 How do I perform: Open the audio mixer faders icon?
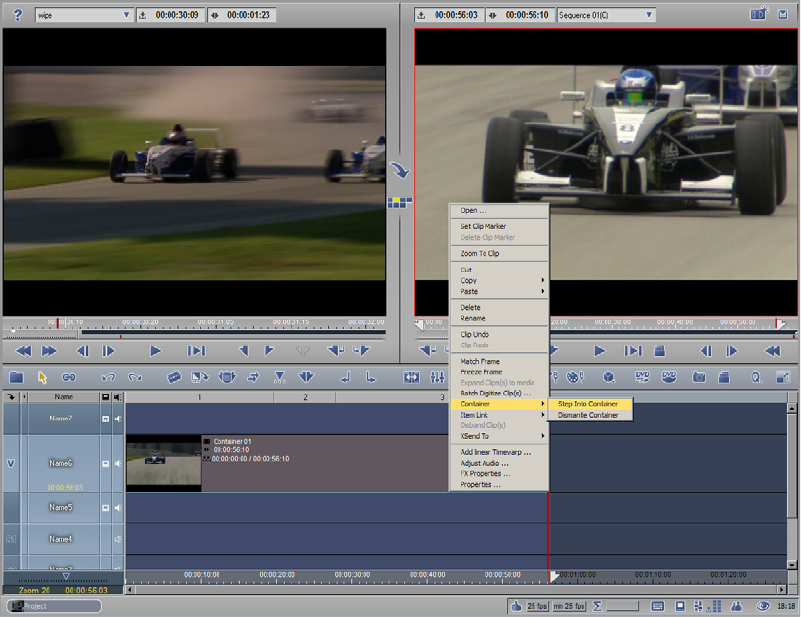[x=437, y=377]
